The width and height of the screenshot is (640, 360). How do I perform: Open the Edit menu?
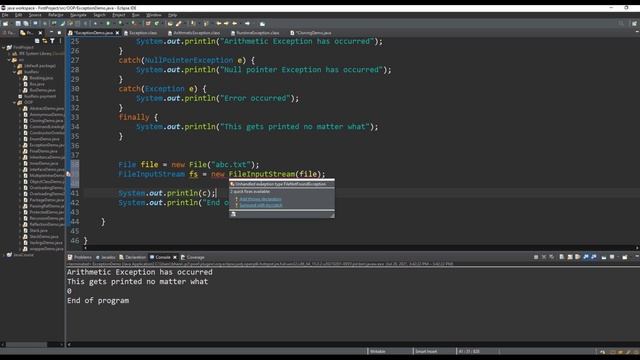coord(19,15)
